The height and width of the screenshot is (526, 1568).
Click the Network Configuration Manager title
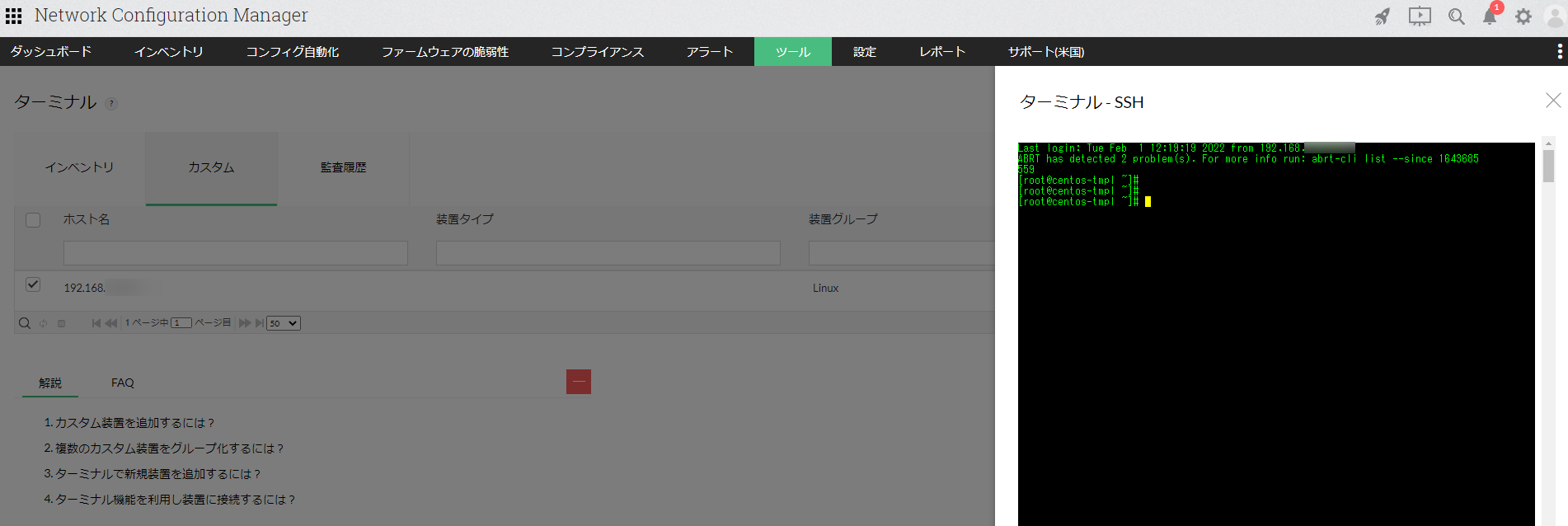[171, 16]
